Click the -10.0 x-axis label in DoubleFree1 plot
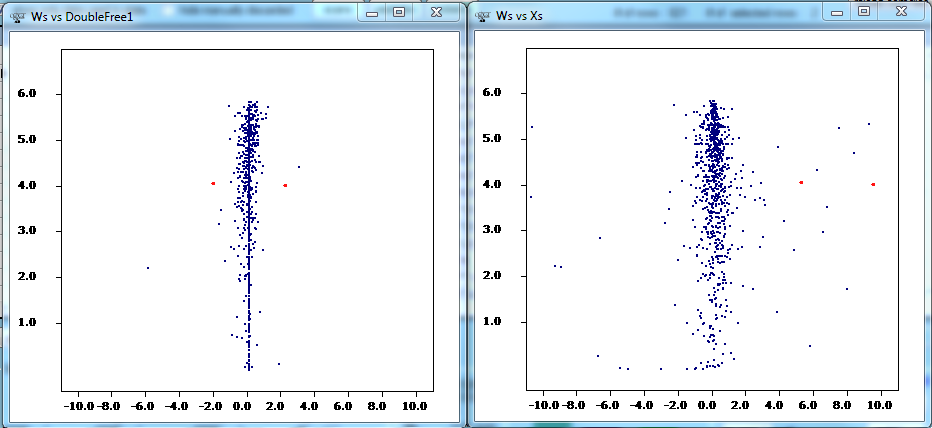Screen dimensions: 932x428 coord(78,406)
